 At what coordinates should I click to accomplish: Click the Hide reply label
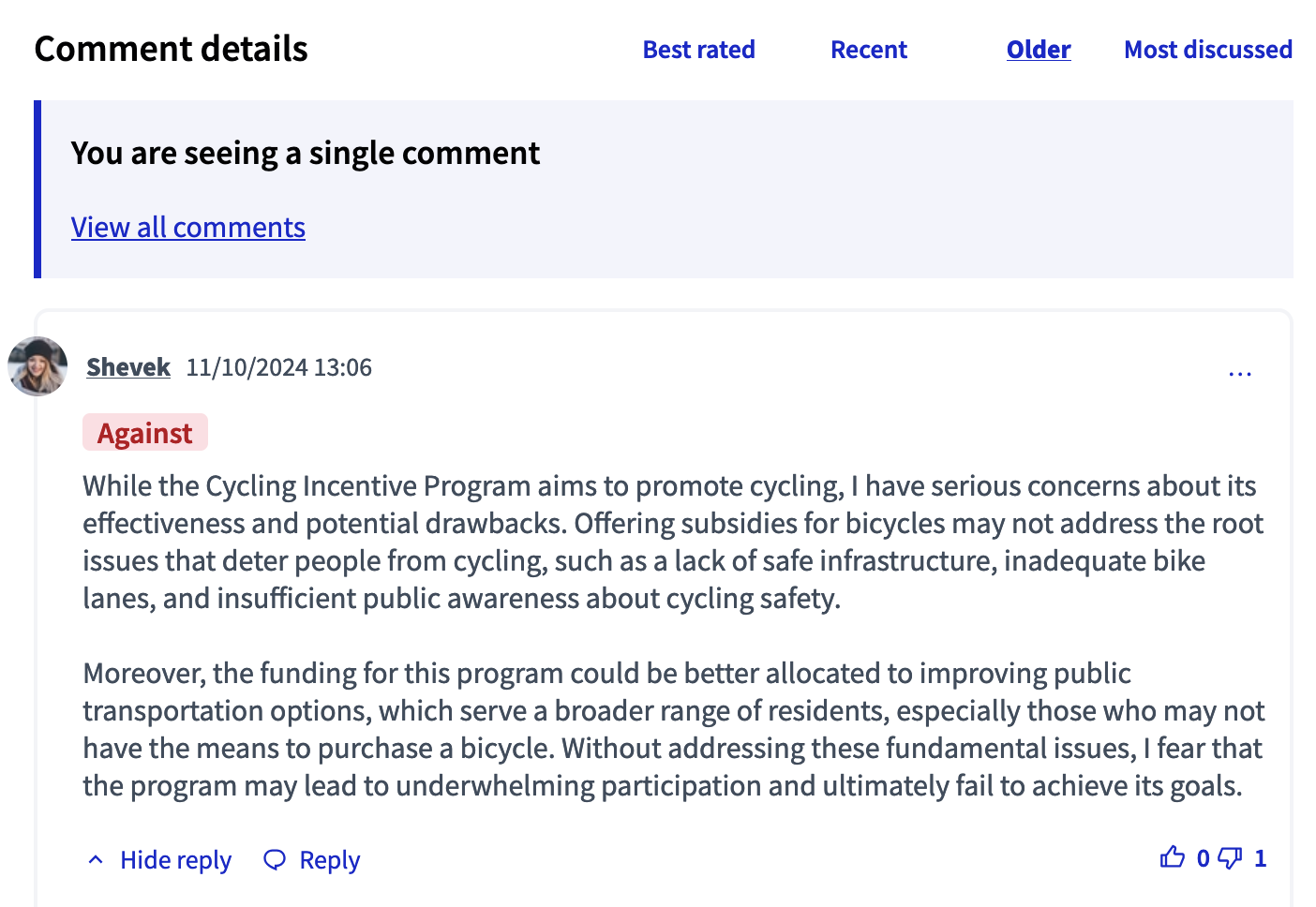[175, 860]
